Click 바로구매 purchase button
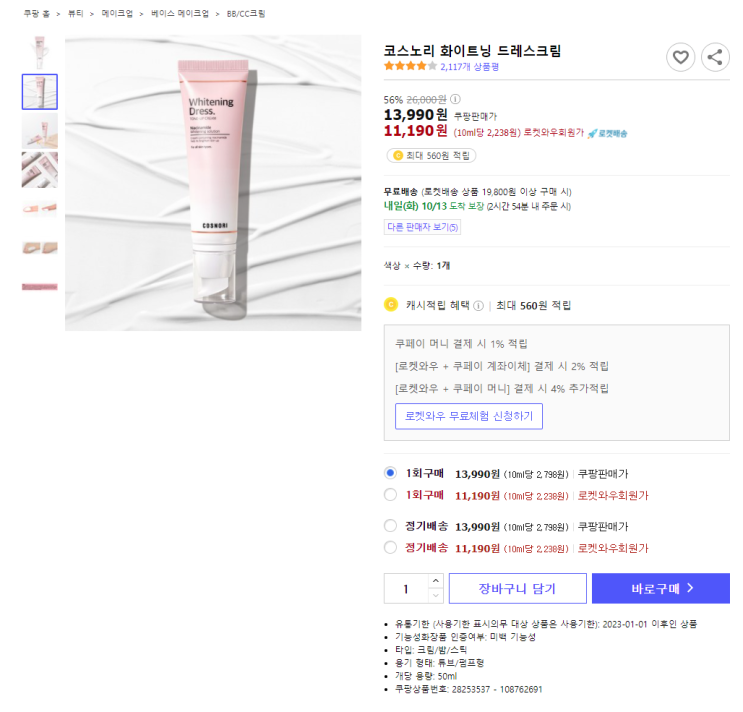The image size is (743, 712). click(661, 588)
